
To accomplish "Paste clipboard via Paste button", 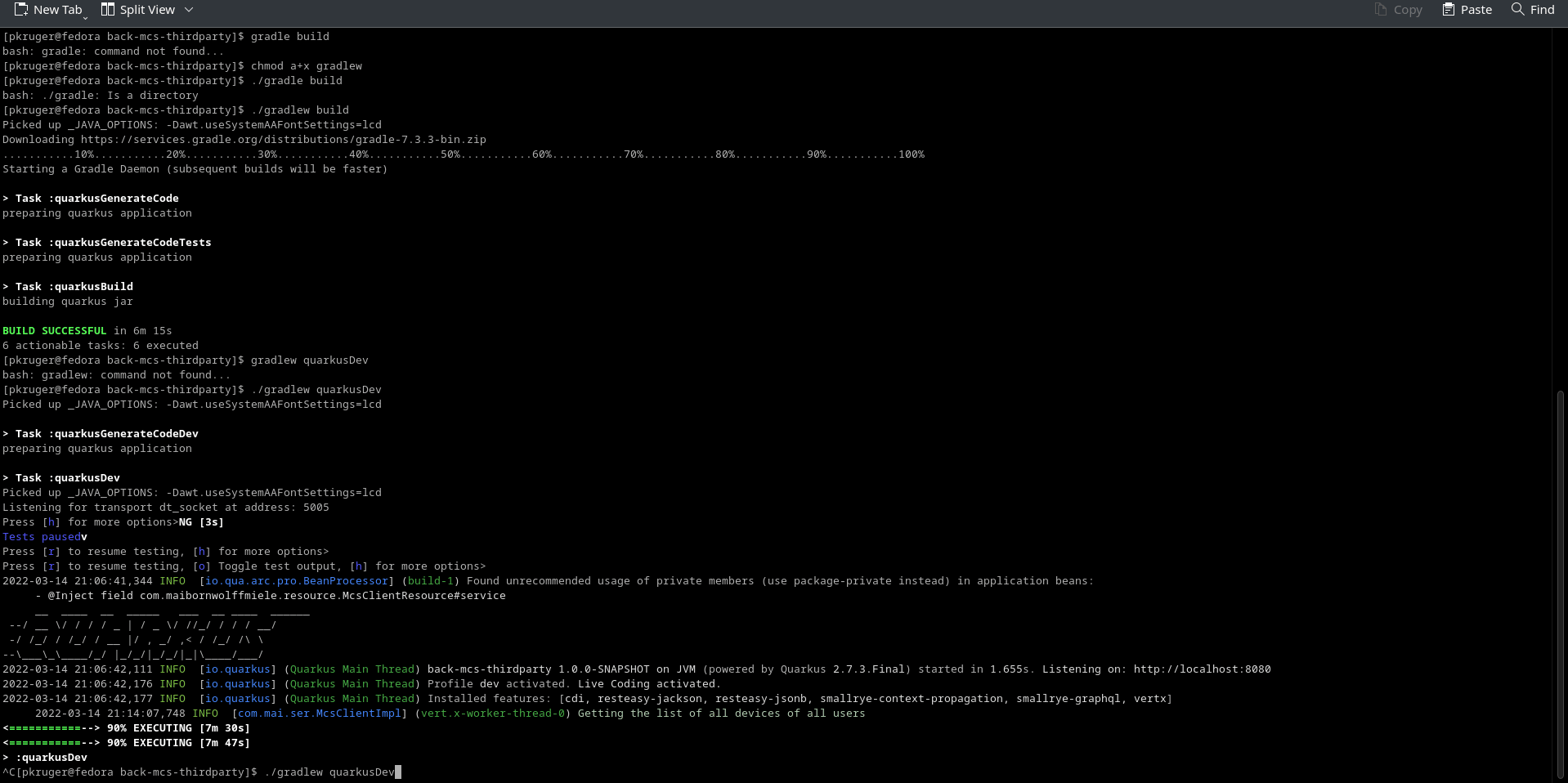I will click(1467, 10).
